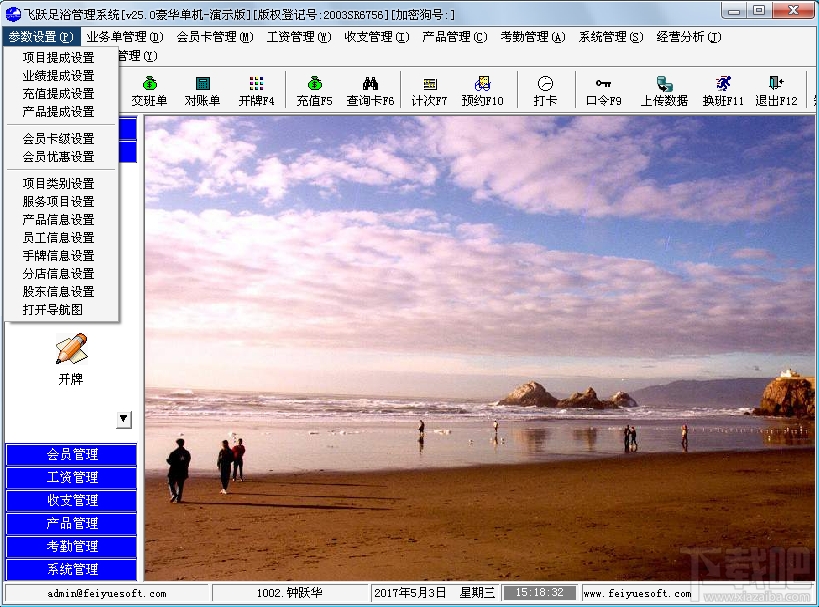This screenshot has height=607, width=819.
Task: Click the 打卡 clock-in icon
Action: coord(545,91)
